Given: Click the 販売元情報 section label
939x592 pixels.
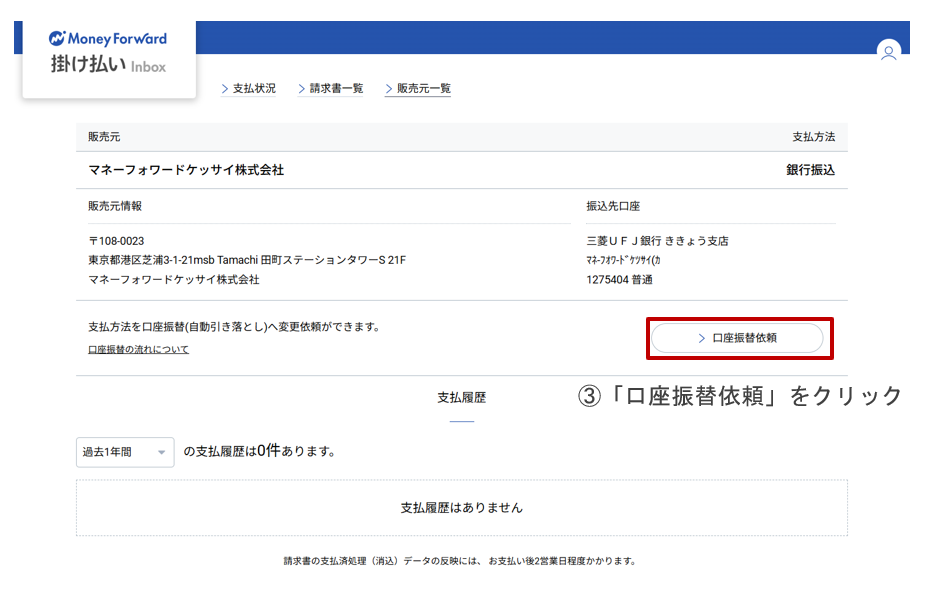Looking at the screenshot, I should coord(115,206).
